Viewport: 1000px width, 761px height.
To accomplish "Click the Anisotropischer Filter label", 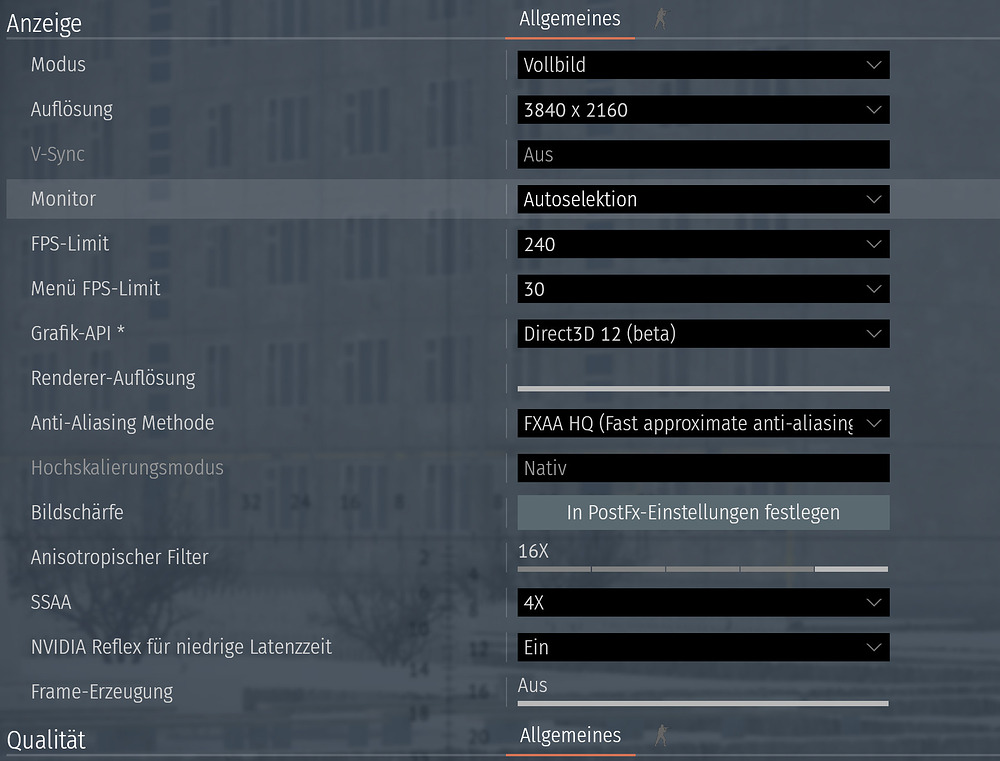I will tap(119, 558).
